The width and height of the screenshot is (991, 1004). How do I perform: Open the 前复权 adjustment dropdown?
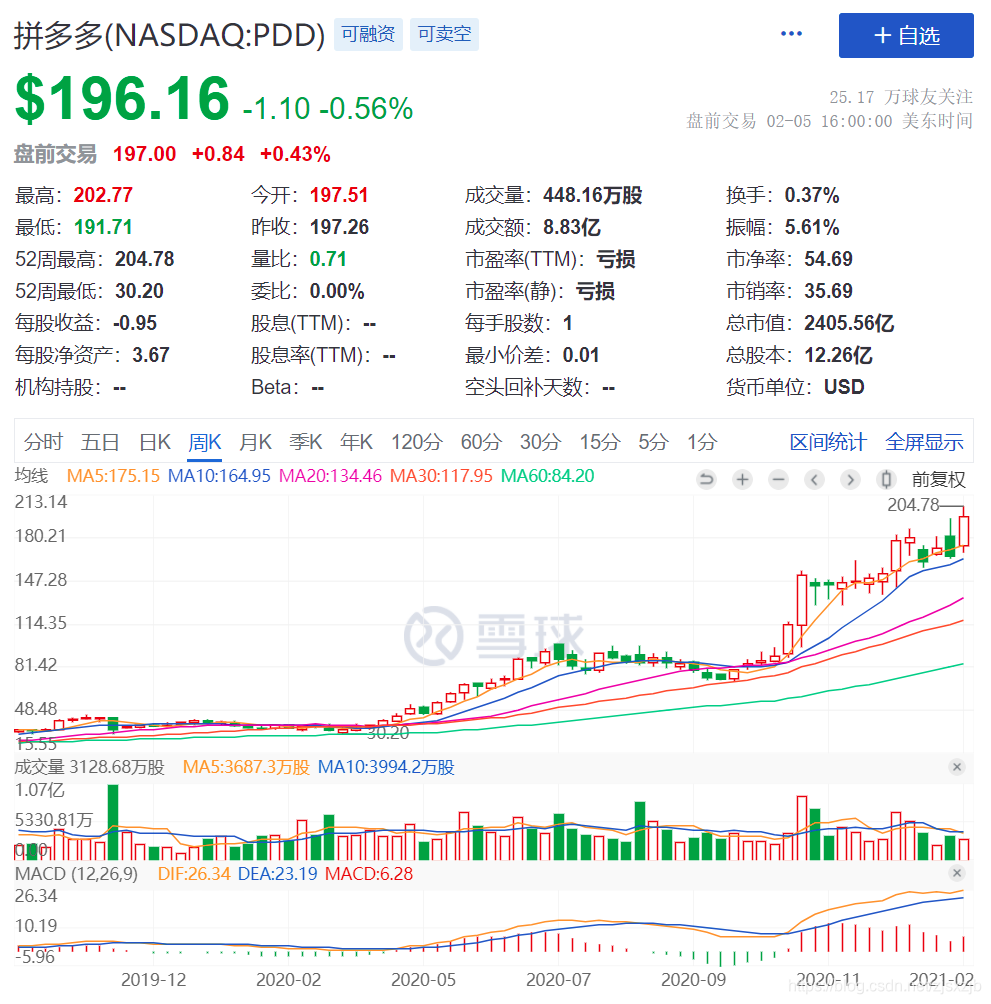[x=939, y=479]
